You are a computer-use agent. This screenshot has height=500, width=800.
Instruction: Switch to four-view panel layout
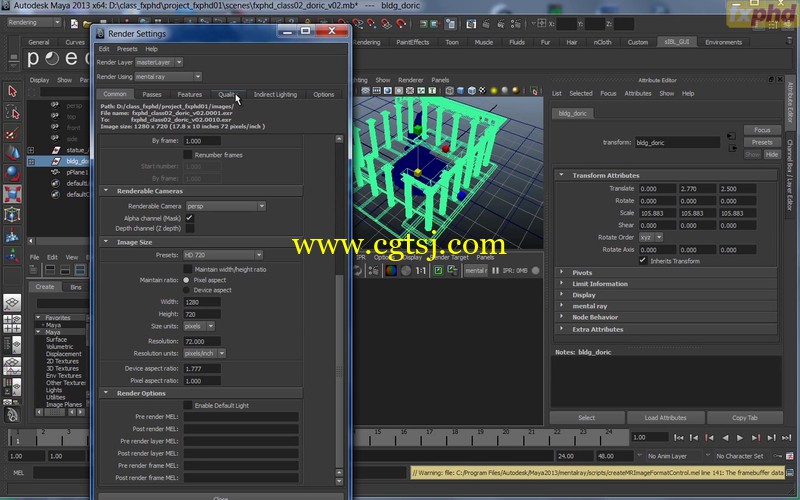12,323
